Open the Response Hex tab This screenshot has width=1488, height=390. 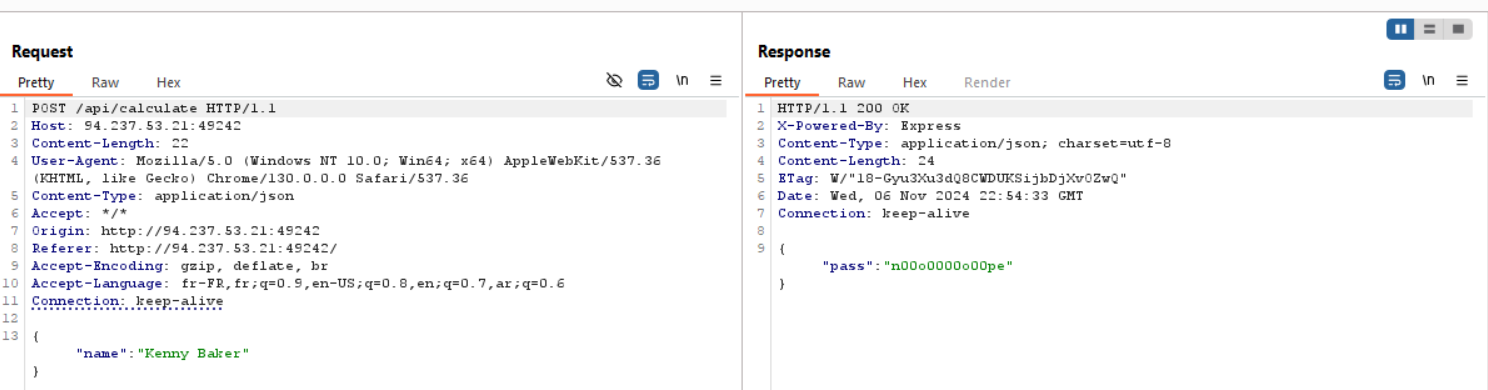tap(915, 83)
